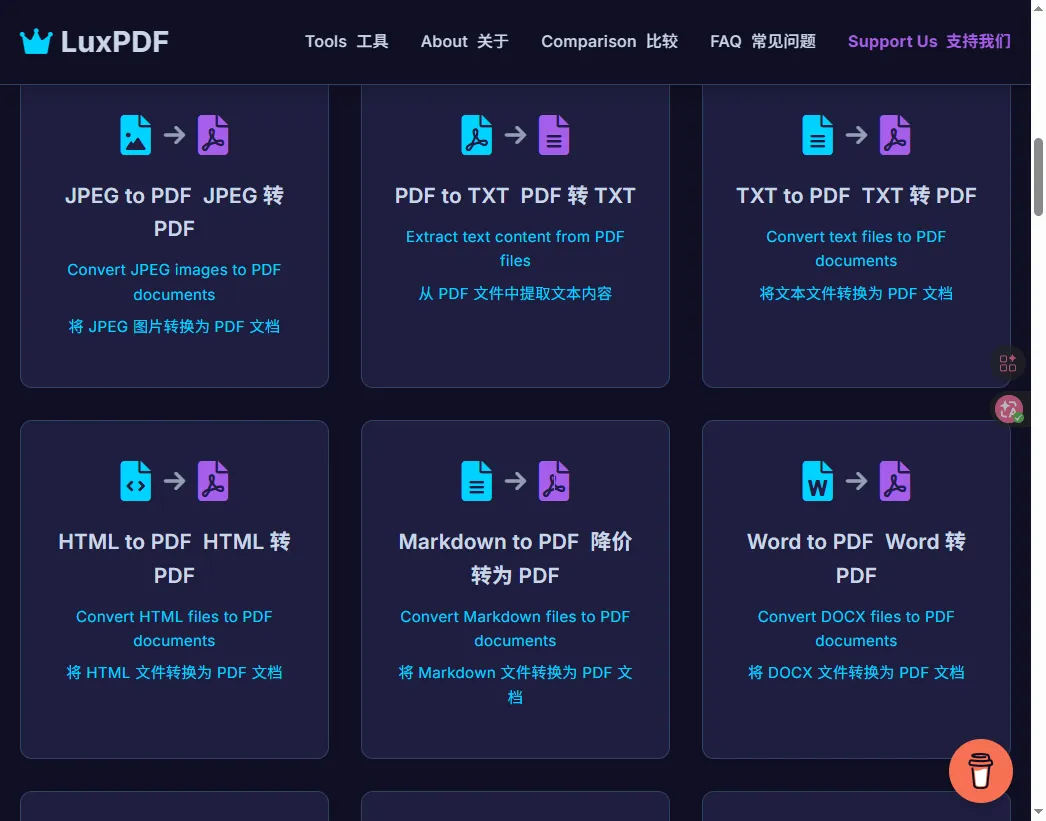Screen dimensions: 1046x821
Task: Click 'Convert DOCX files to PDF documents' text
Action: pyautogui.click(x=856, y=628)
